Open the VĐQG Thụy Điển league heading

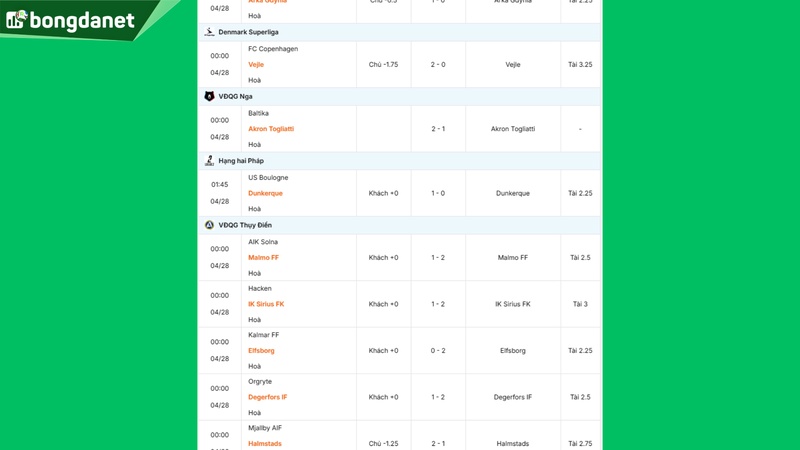coord(245,225)
